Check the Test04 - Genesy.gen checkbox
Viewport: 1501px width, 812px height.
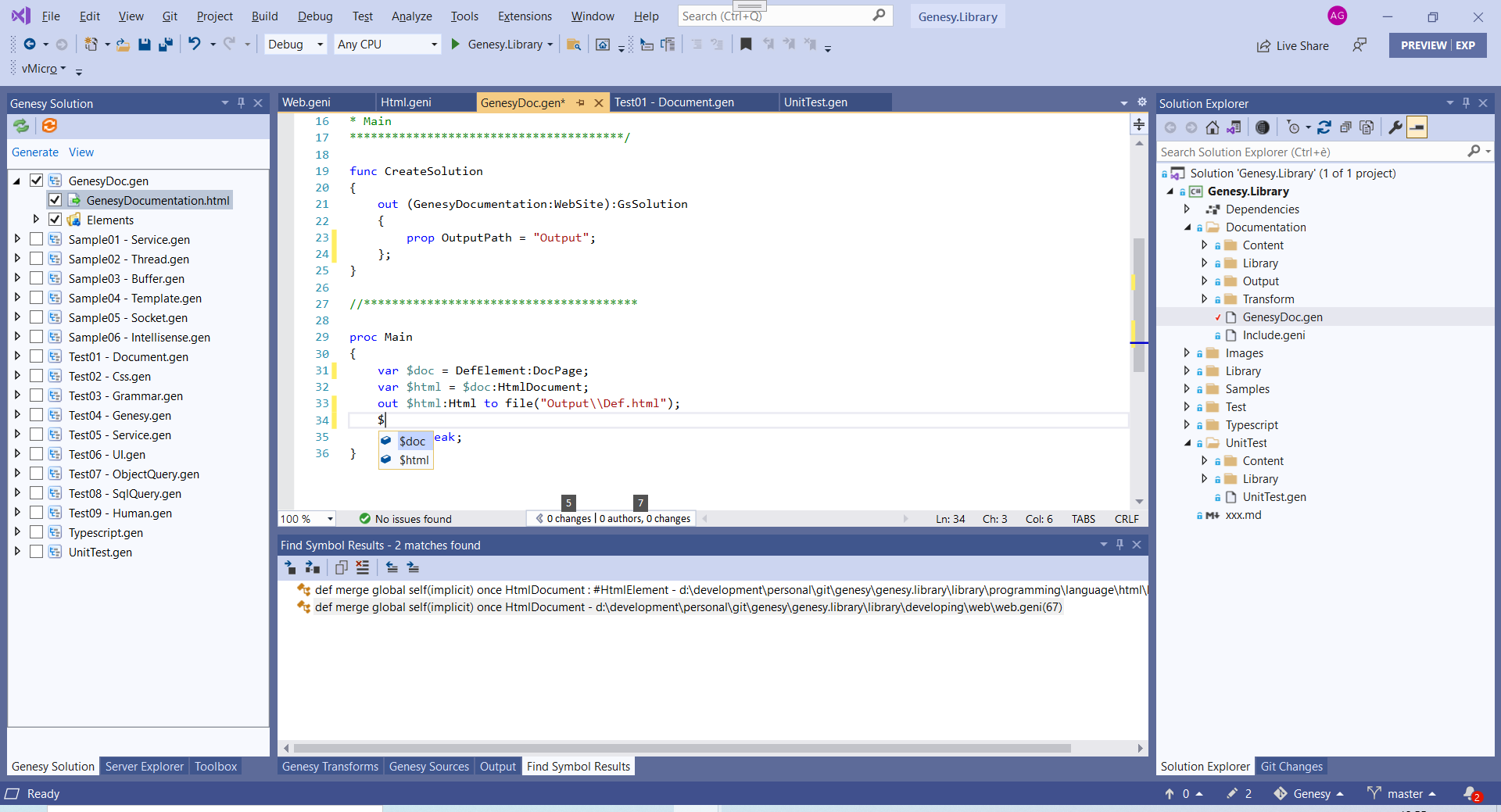tap(36, 415)
